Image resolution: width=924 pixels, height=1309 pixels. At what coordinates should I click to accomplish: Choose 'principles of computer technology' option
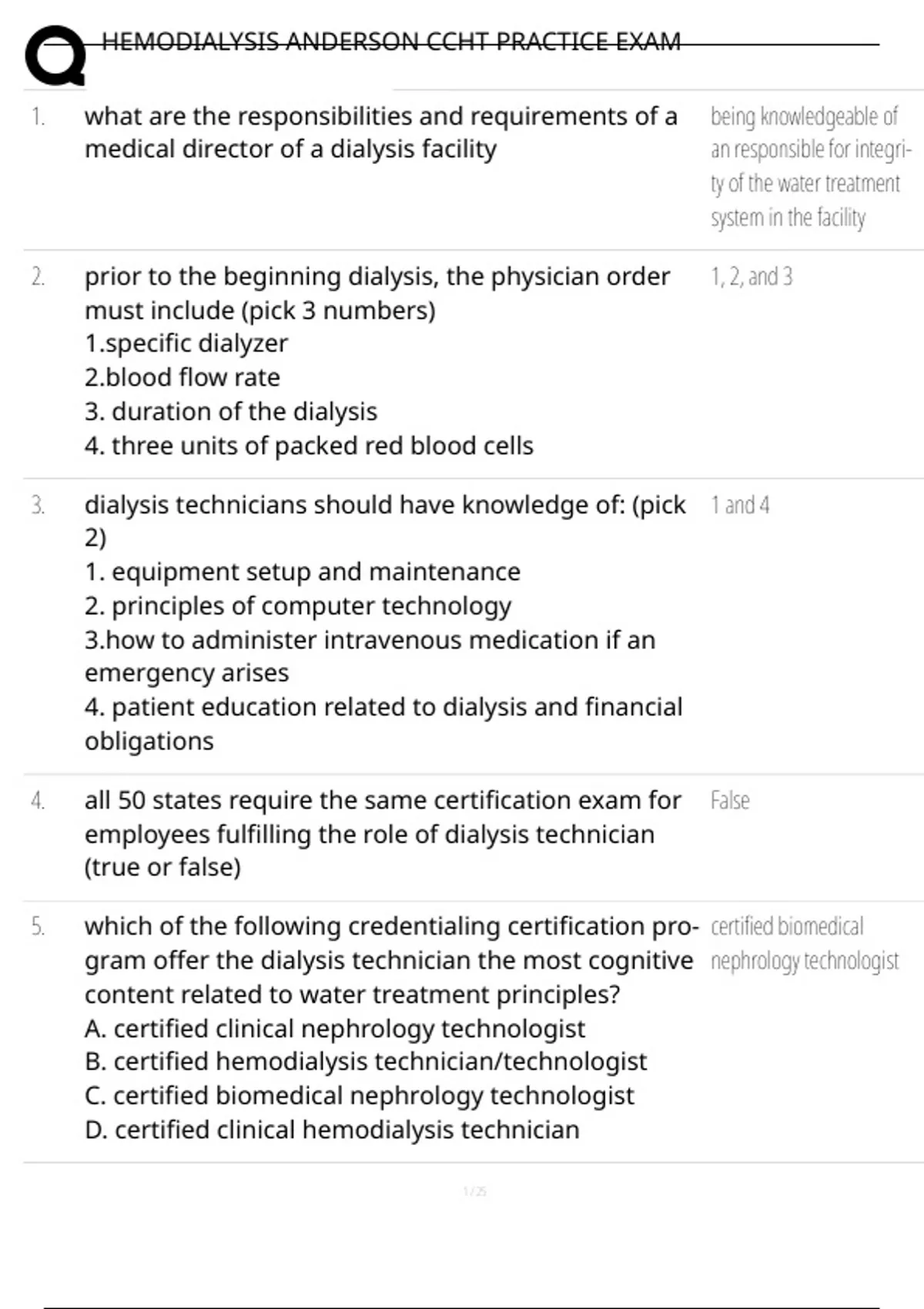coord(298,606)
